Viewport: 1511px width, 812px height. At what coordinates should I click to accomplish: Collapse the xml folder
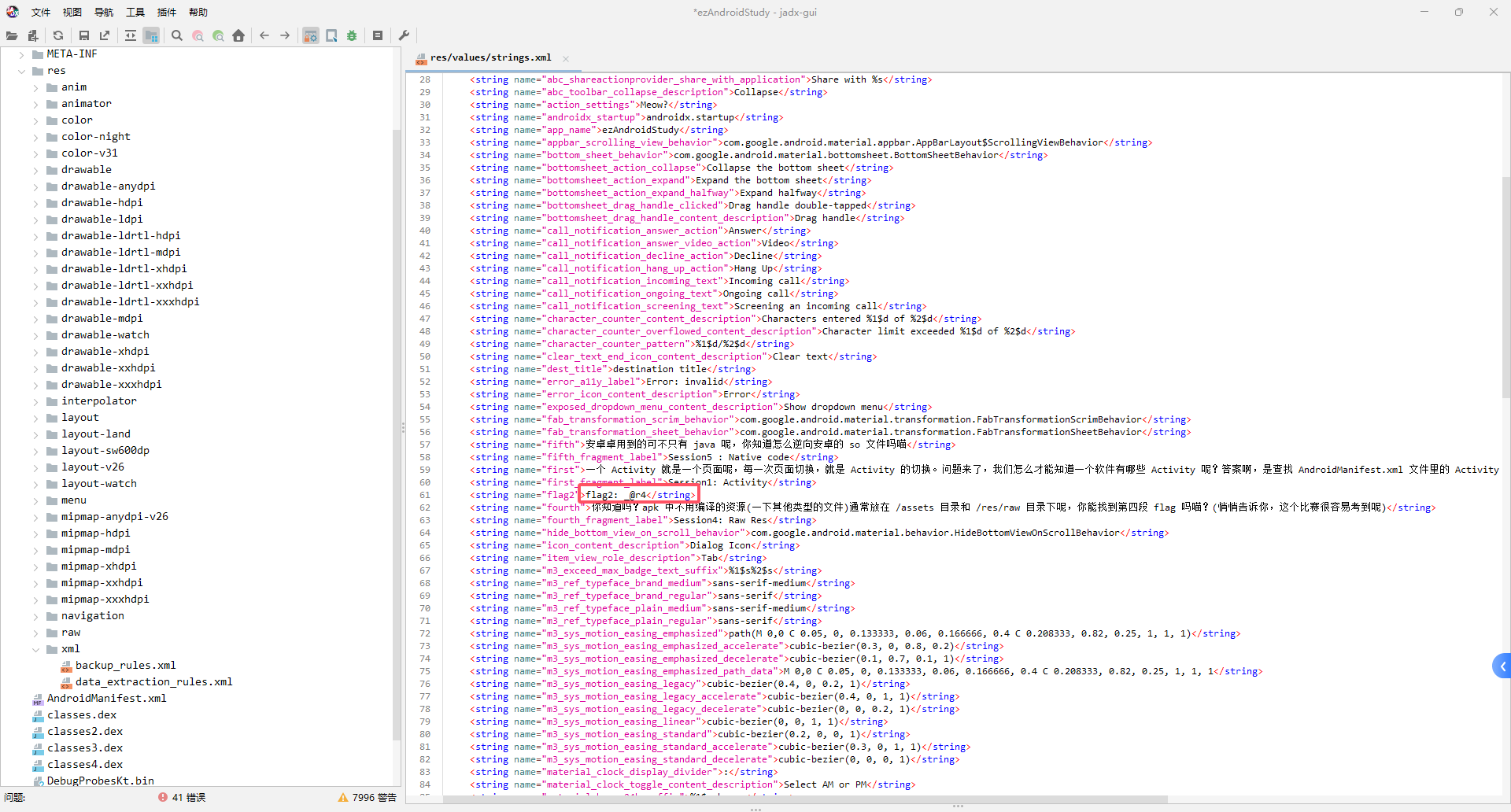click(36, 649)
